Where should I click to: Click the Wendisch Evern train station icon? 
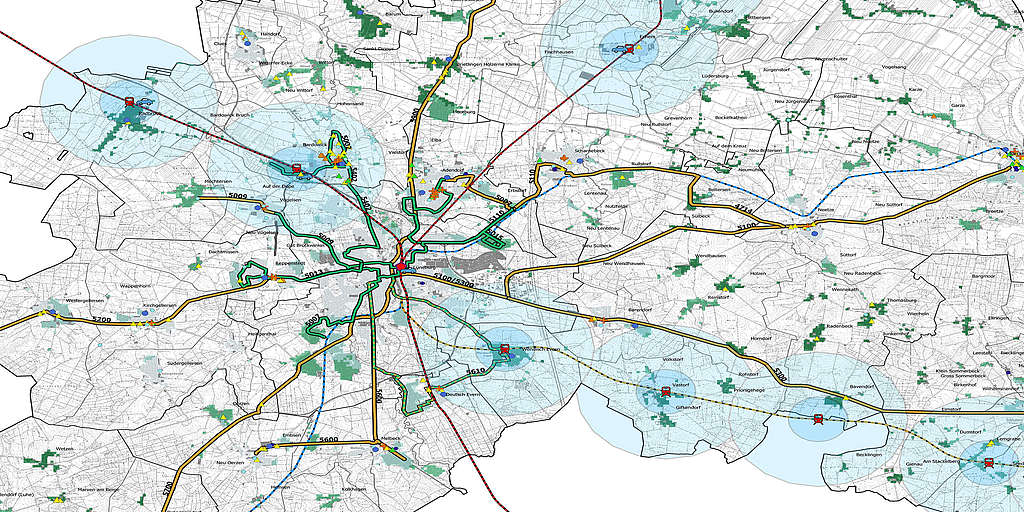(x=504, y=350)
